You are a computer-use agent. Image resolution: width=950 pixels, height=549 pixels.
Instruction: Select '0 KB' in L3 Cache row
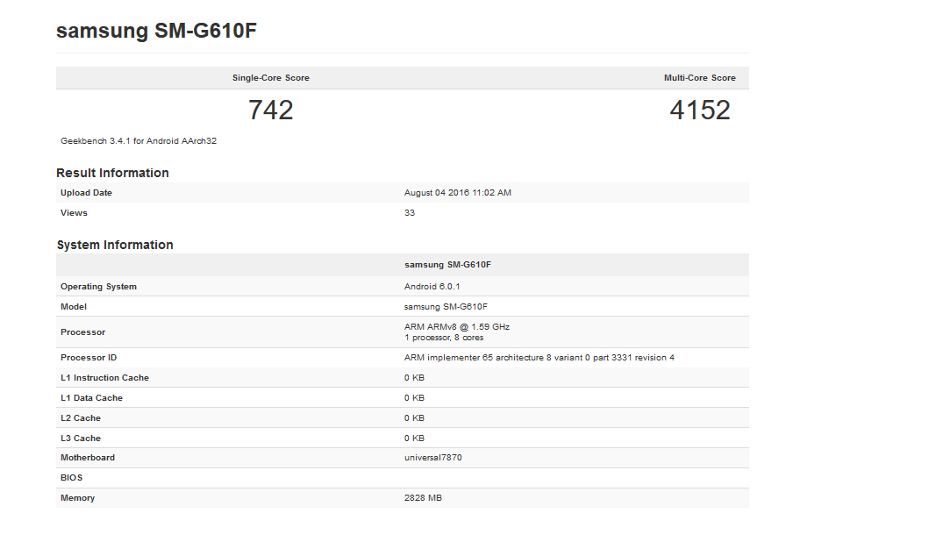click(x=414, y=438)
